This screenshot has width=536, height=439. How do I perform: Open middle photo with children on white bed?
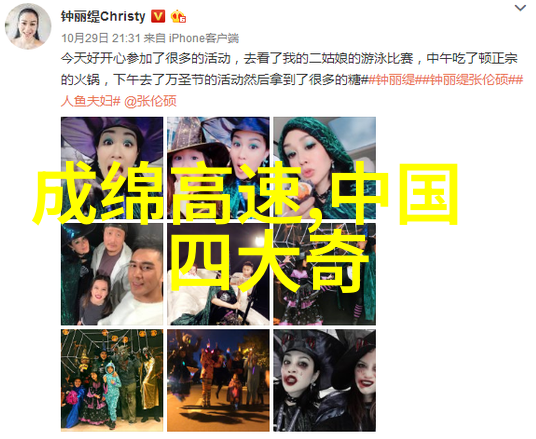(x=218, y=274)
